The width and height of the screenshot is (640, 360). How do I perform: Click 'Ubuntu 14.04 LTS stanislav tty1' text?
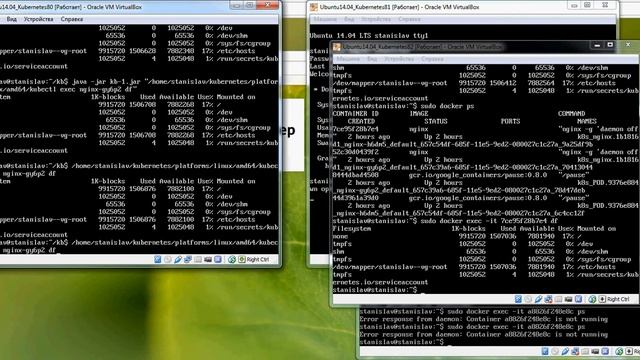coord(369,36)
